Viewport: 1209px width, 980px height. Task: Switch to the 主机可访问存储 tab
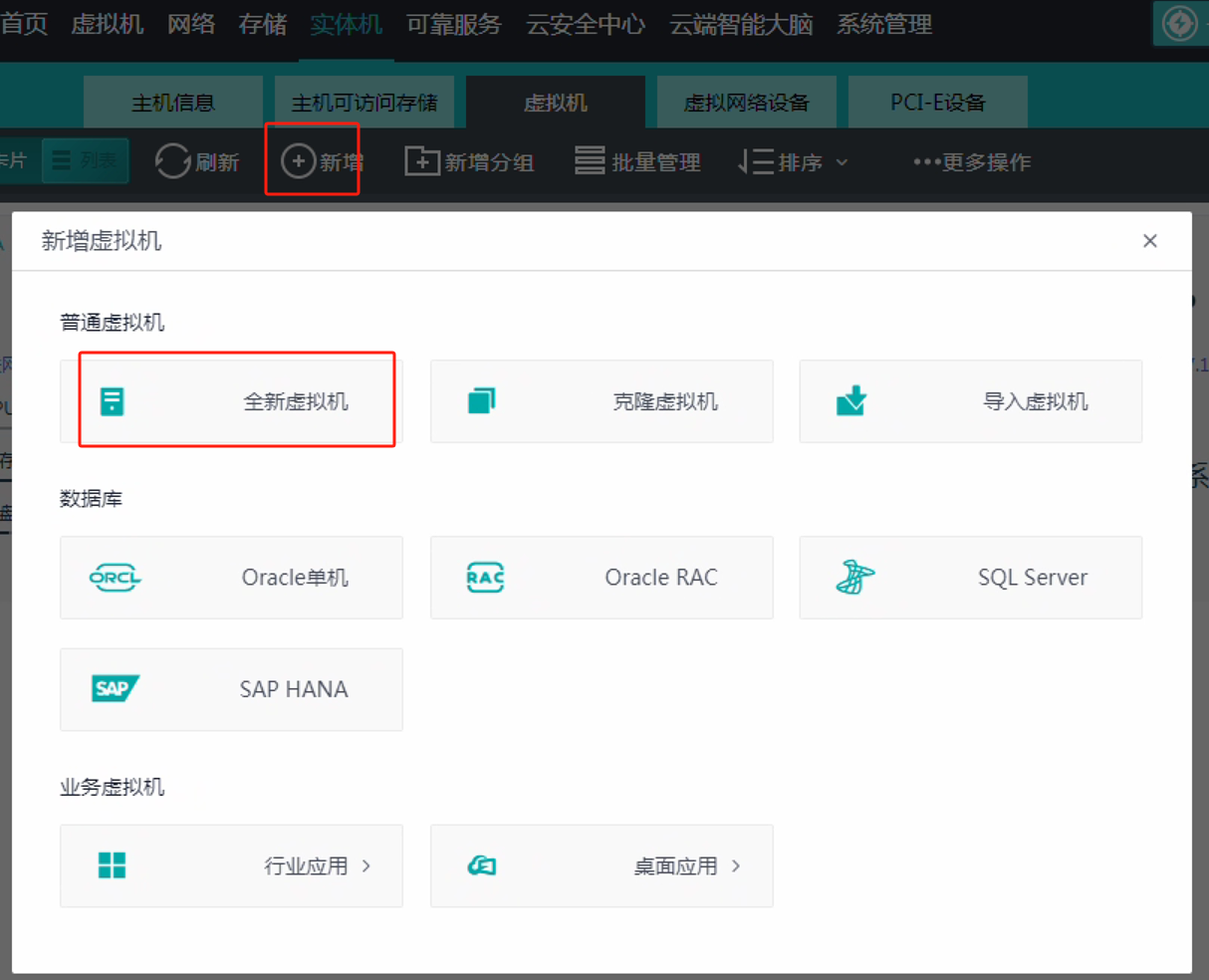pos(364,103)
